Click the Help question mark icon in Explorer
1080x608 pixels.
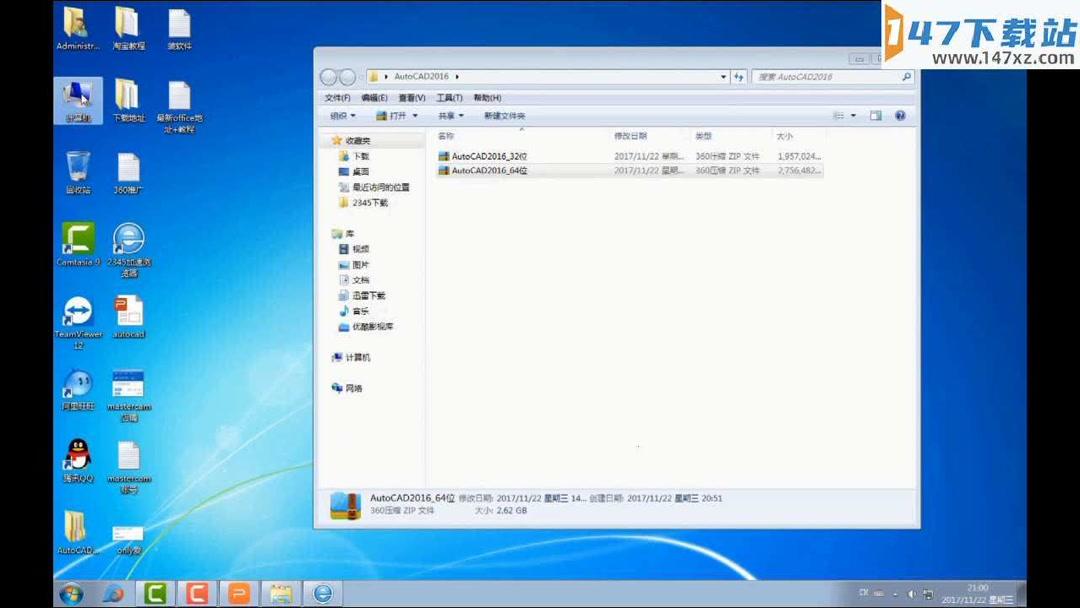[900, 115]
